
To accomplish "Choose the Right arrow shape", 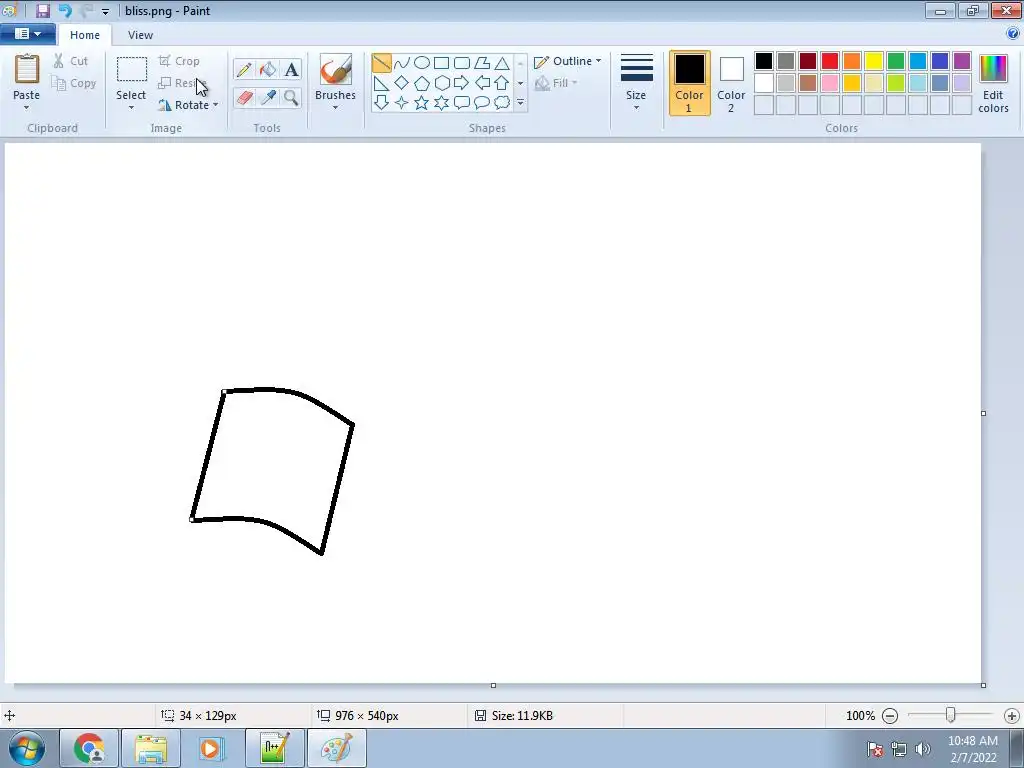I will [x=462, y=83].
